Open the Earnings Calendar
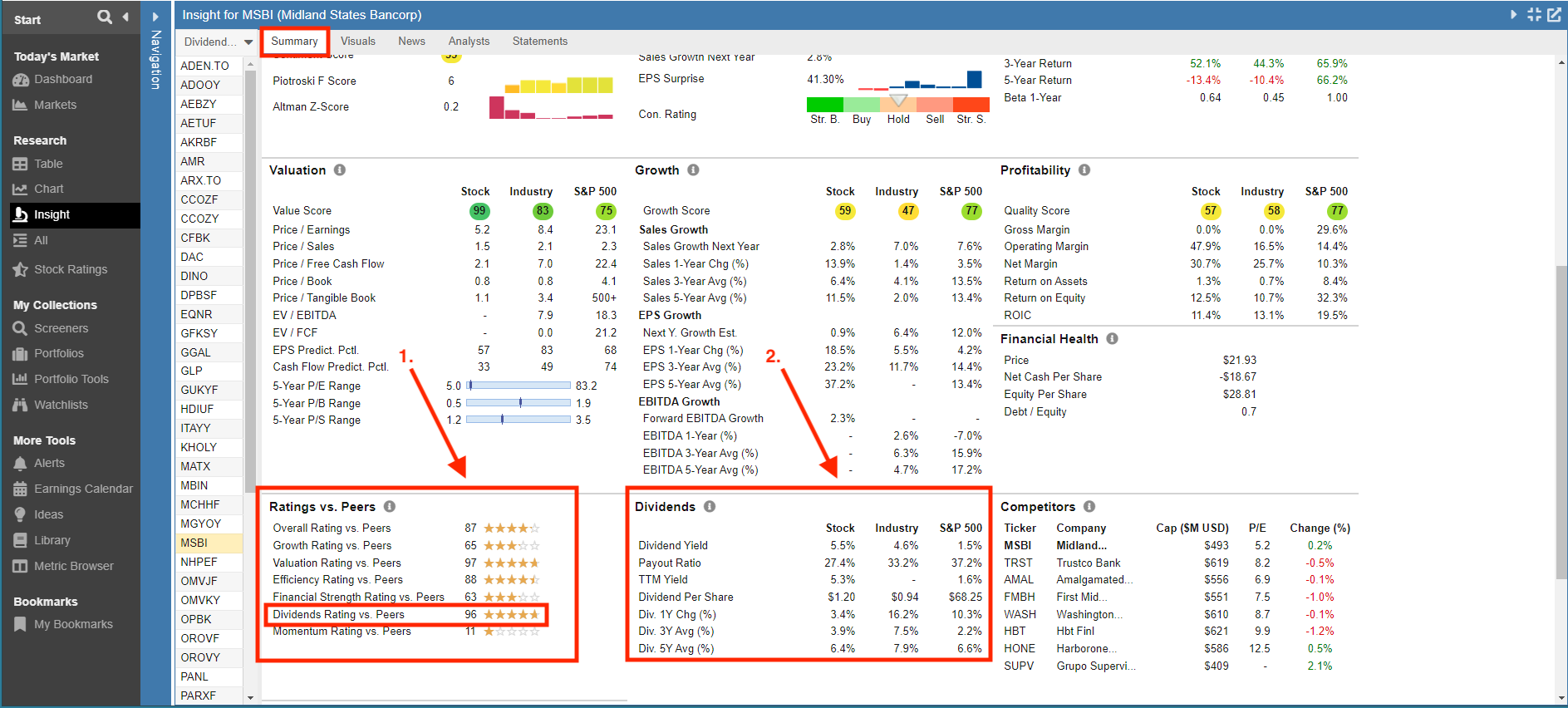 [x=83, y=489]
